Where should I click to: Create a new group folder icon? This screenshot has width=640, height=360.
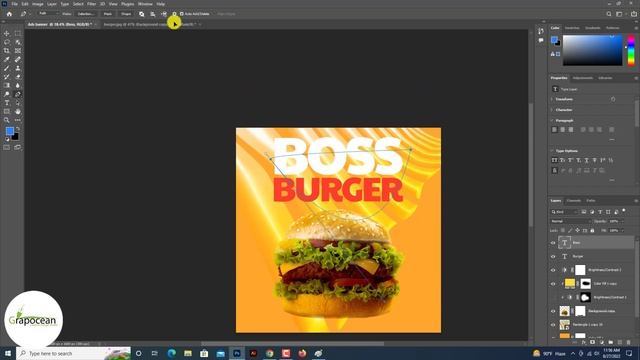(x=611, y=342)
